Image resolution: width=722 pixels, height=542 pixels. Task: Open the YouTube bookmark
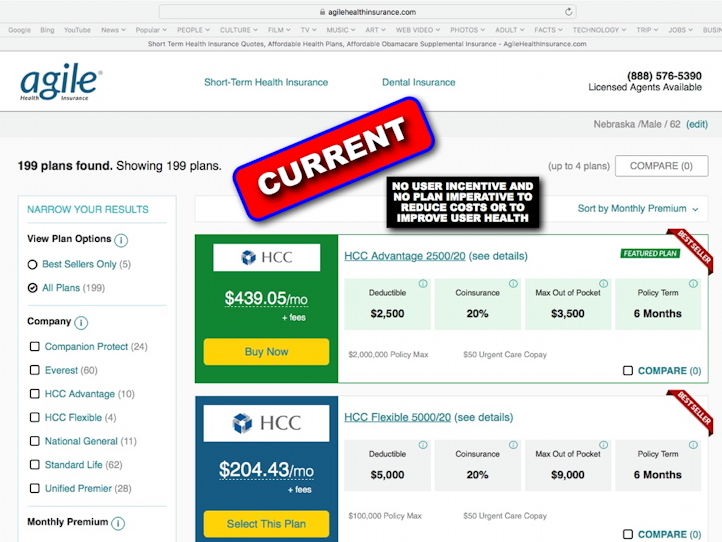(77, 30)
